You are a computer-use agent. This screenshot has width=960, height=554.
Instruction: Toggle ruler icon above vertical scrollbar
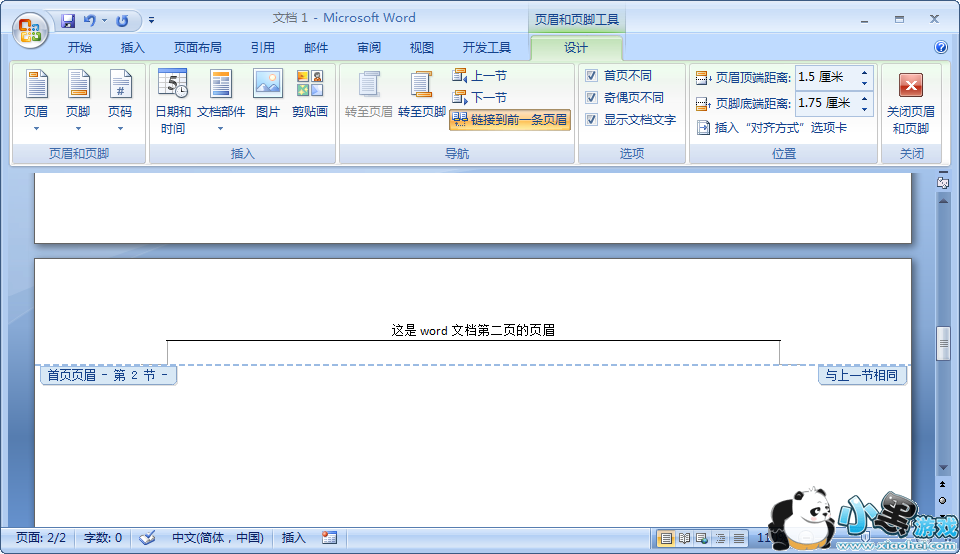click(943, 182)
